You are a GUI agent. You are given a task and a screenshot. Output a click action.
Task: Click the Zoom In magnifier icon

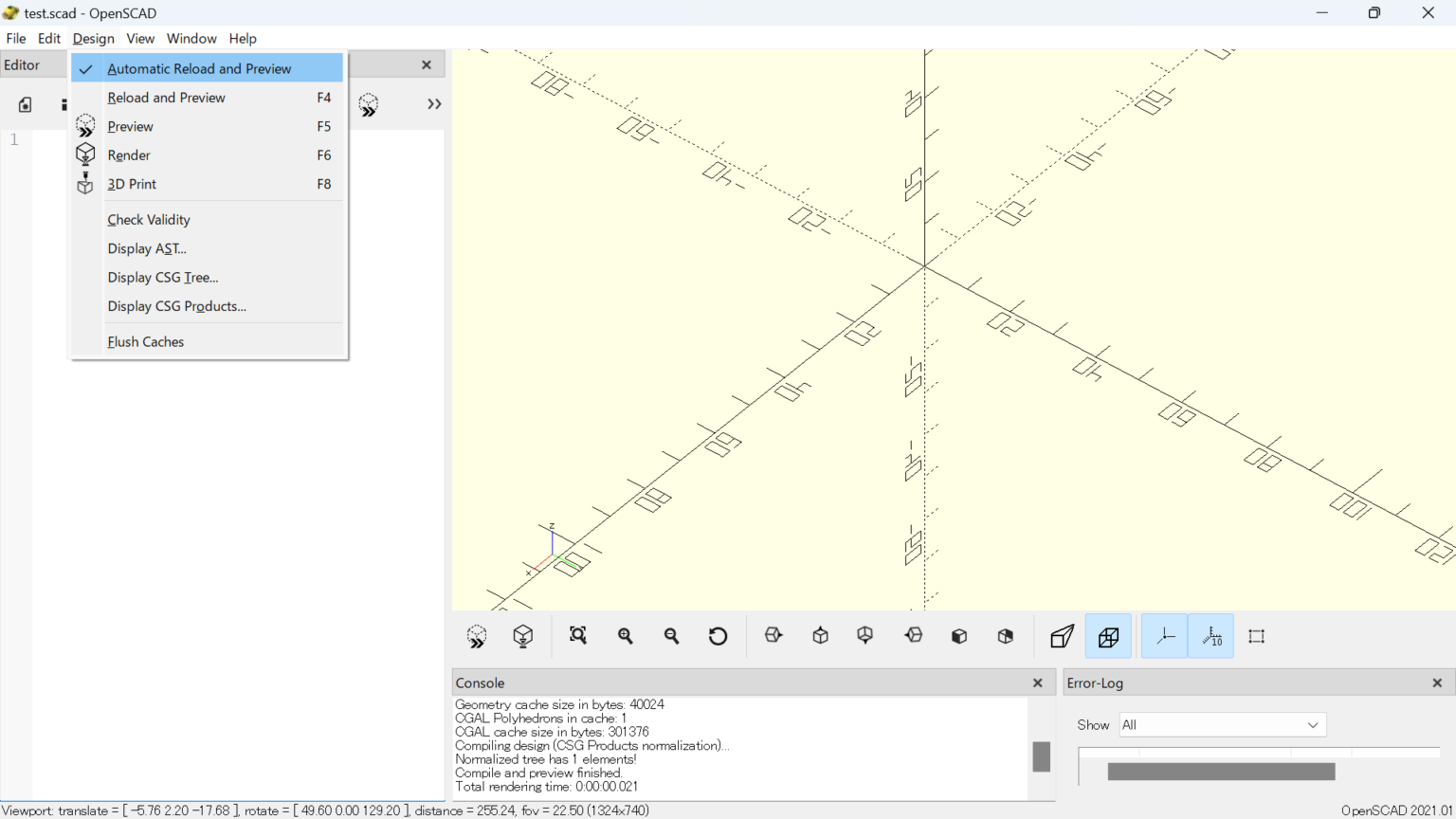[625, 636]
